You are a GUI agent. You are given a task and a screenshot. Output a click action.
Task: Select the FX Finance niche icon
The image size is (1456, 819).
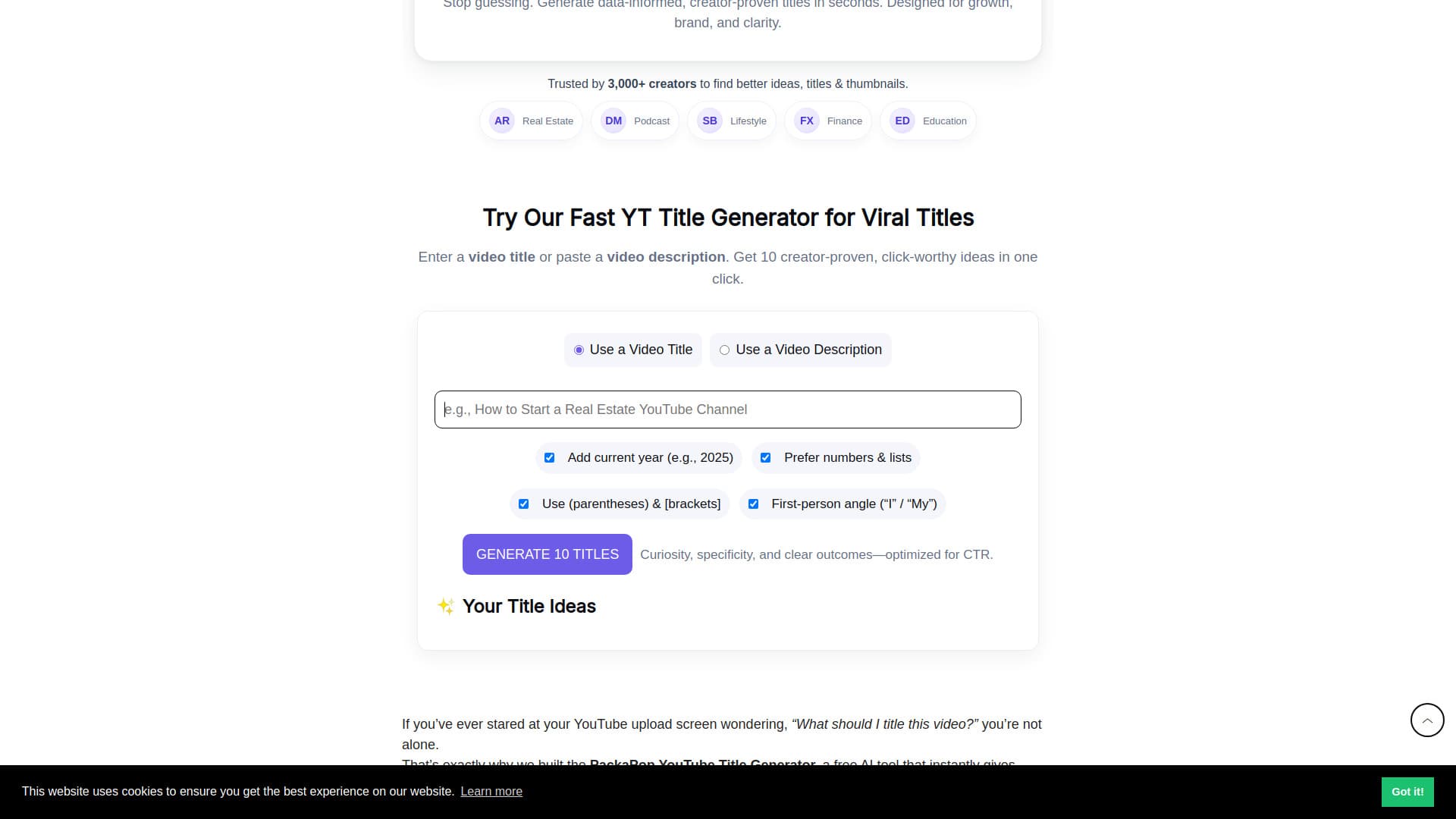(806, 121)
